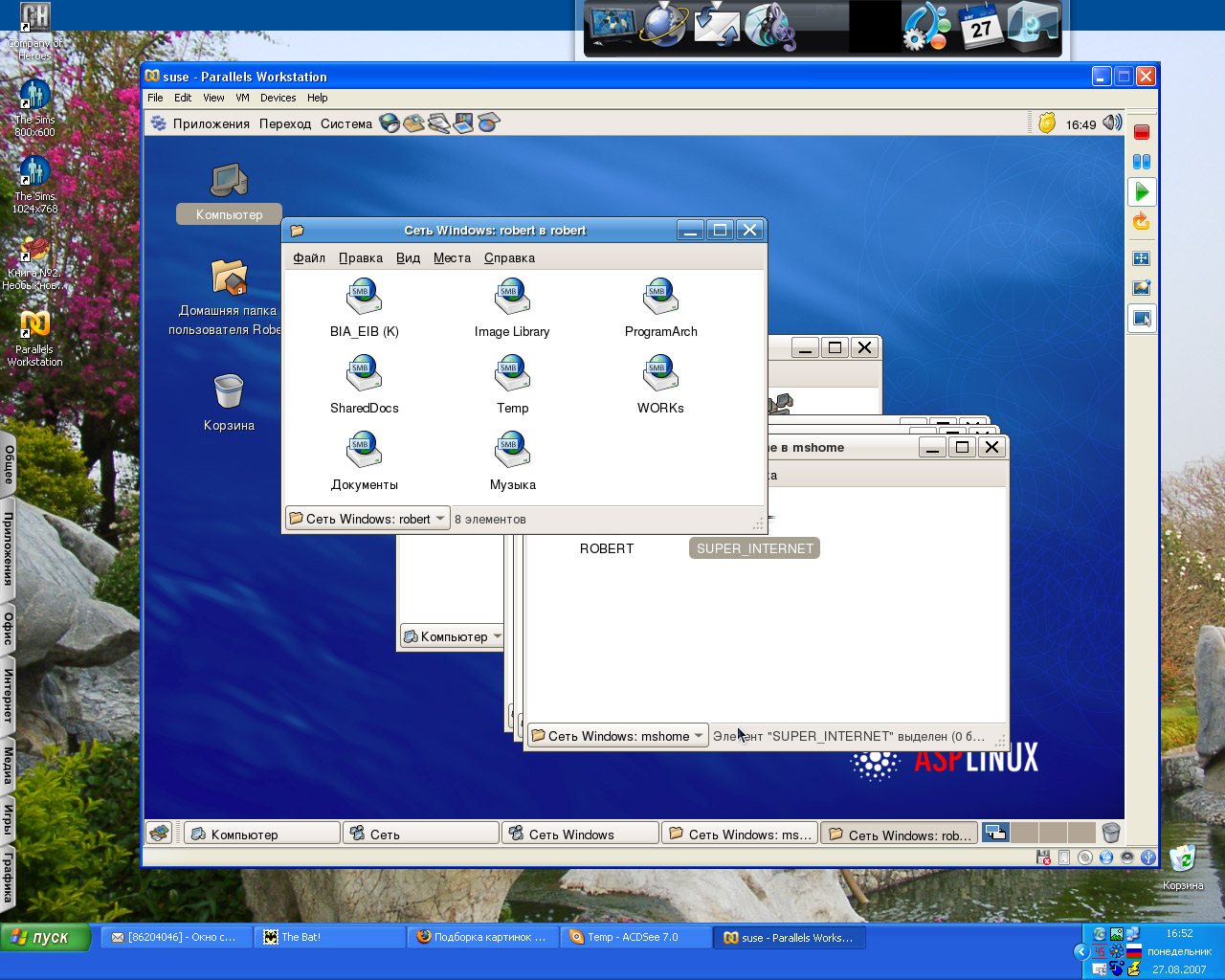Click the volume speaker icon in GNOME panel
1225x980 pixels.
[1112, 122]
